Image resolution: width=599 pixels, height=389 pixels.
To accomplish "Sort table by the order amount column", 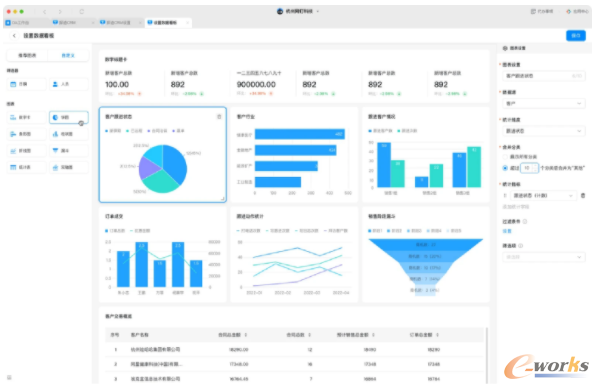I will [437, 335].
